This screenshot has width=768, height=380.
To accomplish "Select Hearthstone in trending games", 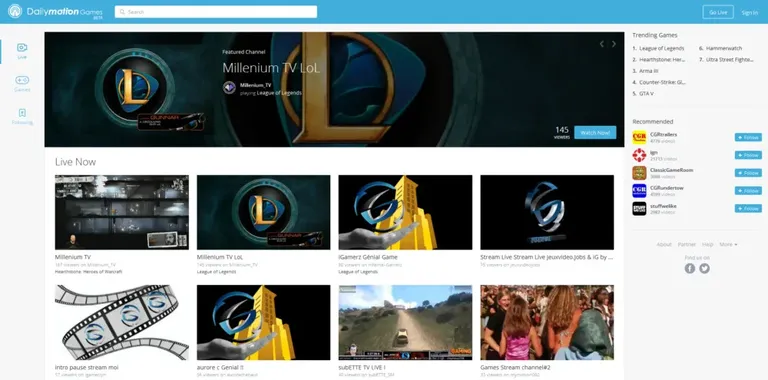I will (x=662, y=60).
